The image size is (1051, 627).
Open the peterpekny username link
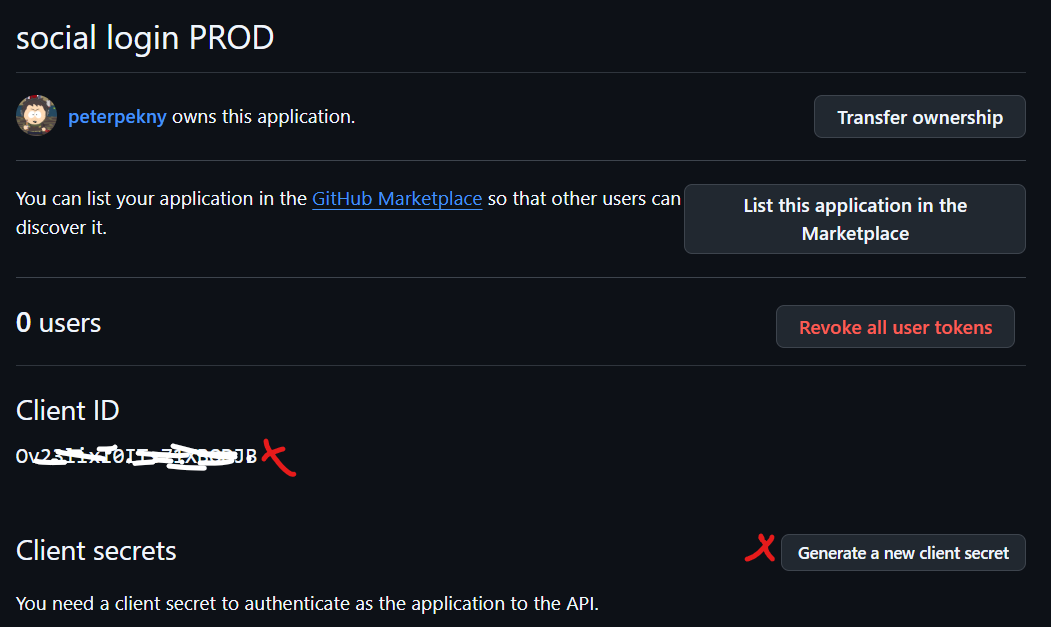[118, 117]
